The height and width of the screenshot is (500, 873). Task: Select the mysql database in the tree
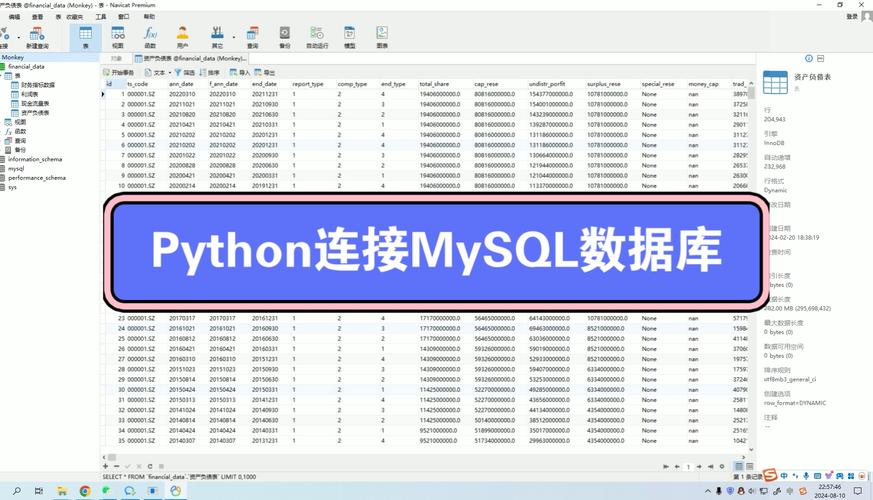(16, 169)
